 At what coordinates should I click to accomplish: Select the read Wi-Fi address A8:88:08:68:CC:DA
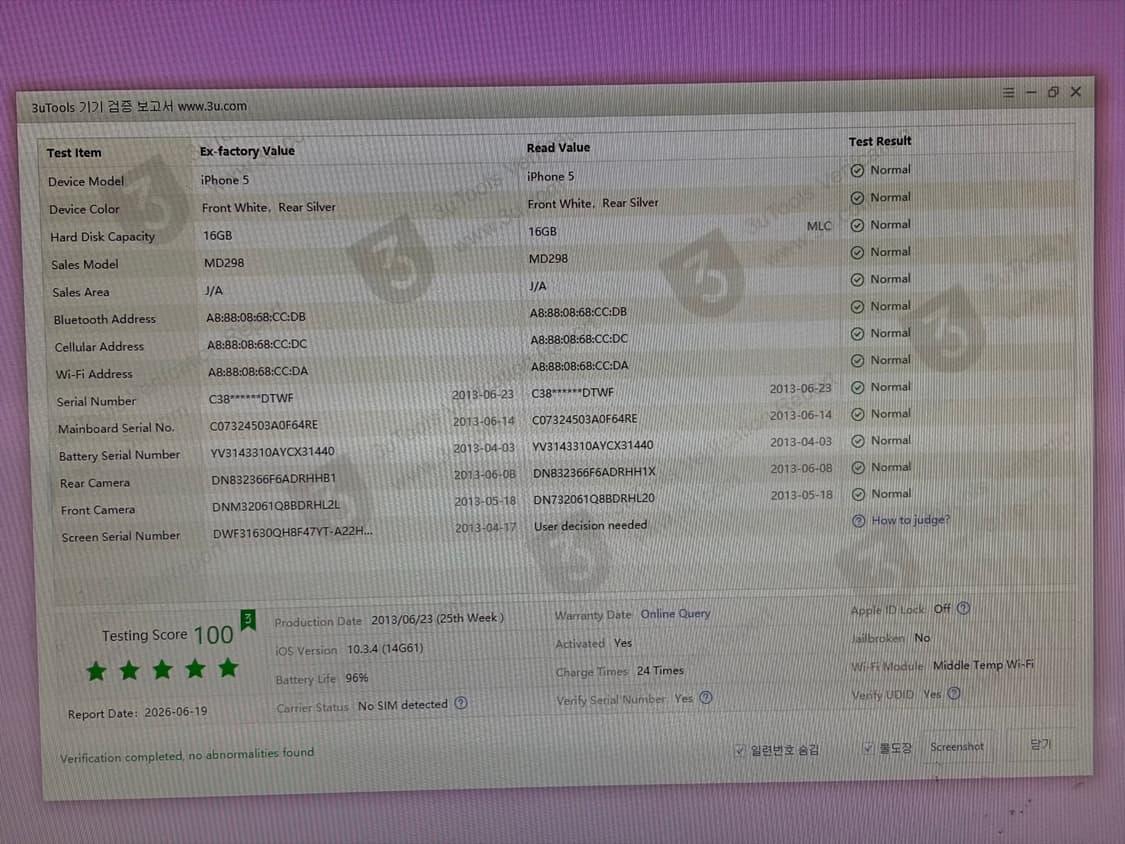(580, 366)
